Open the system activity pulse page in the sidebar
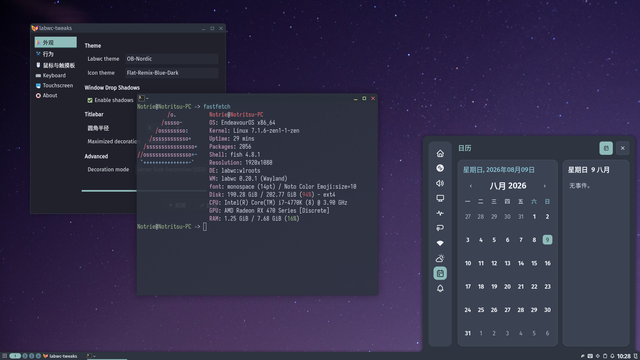 [x=440, y=213]
